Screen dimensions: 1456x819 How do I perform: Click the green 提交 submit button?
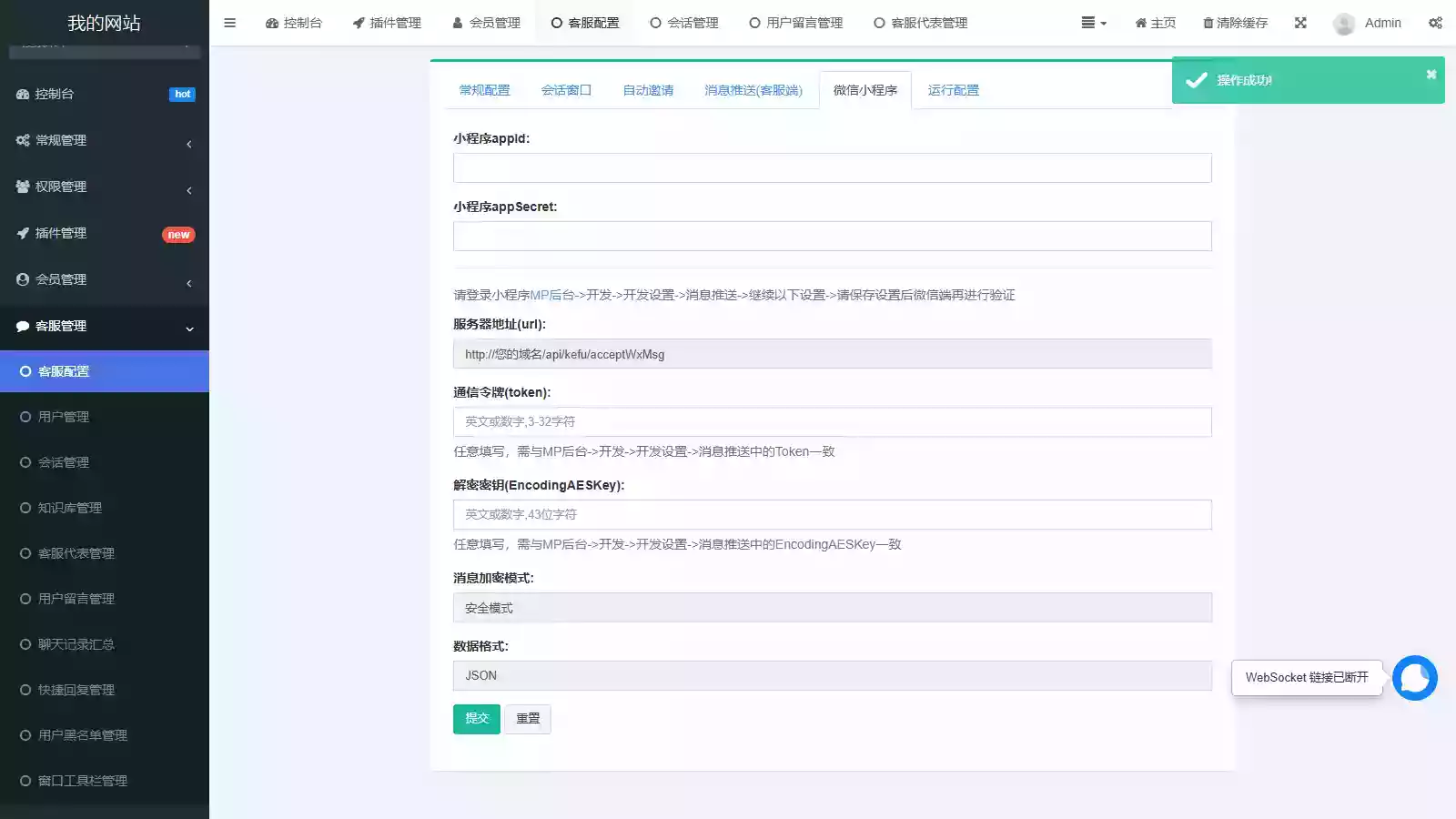(x=476, y=718)
